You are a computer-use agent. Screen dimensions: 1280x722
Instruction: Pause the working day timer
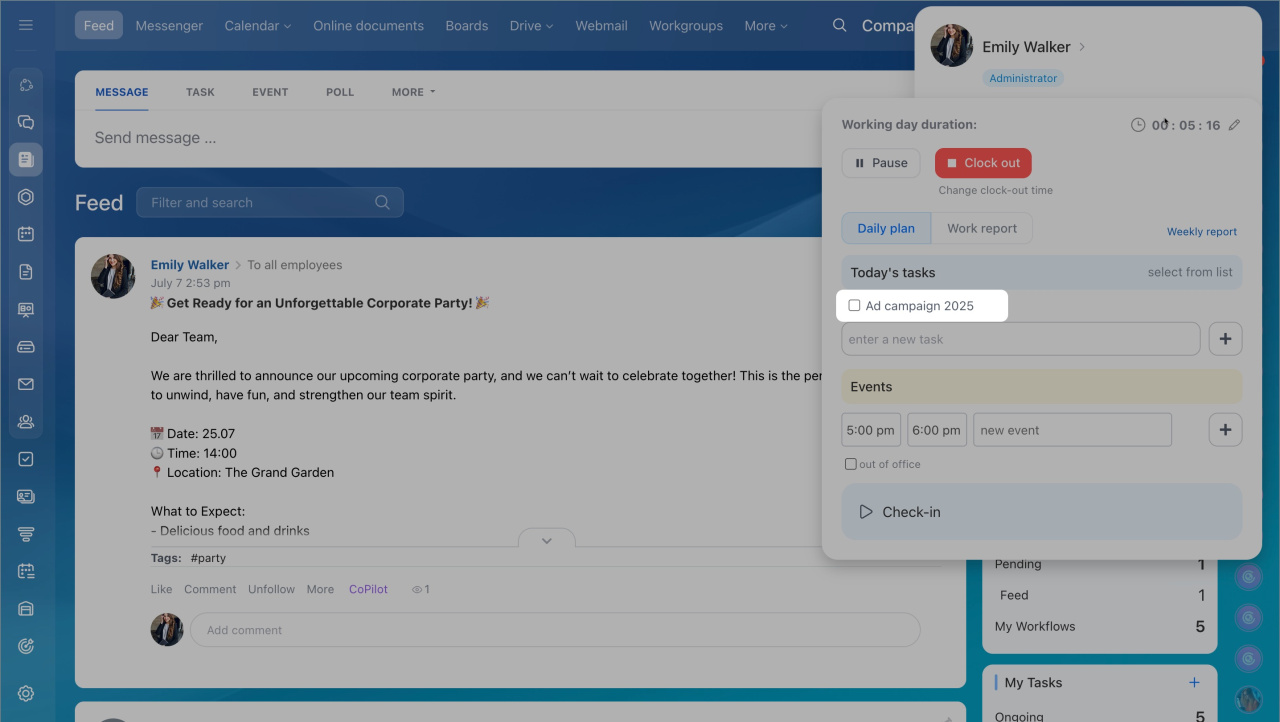[x=880, y=163]
